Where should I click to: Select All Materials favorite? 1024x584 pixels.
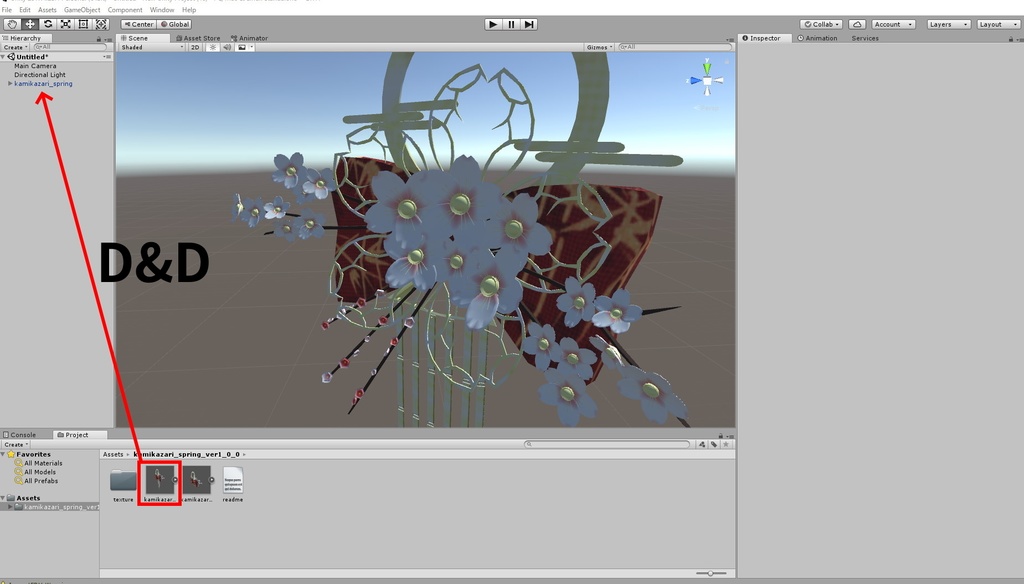[x=39, y=463]
